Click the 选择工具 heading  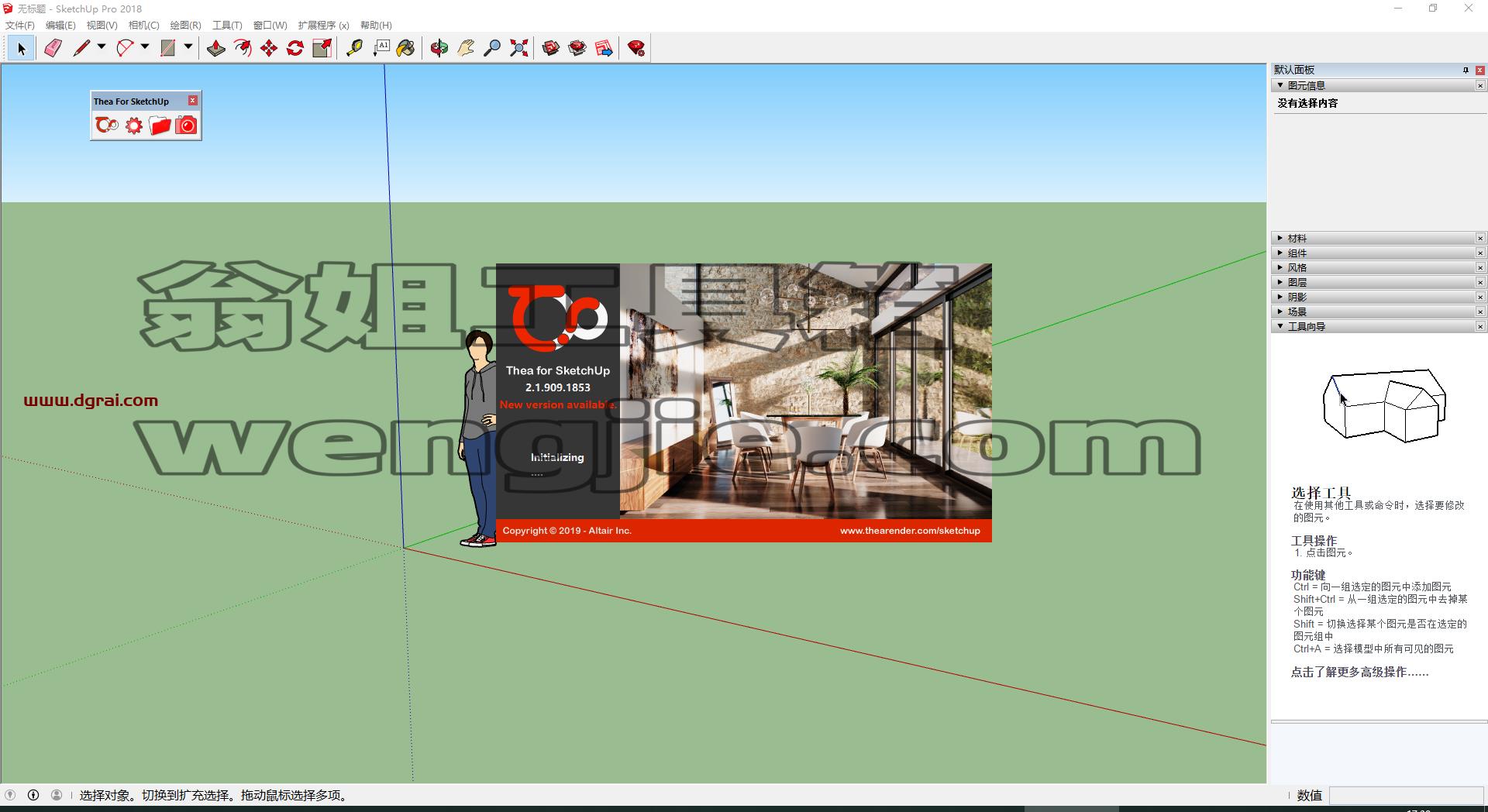1321,492
